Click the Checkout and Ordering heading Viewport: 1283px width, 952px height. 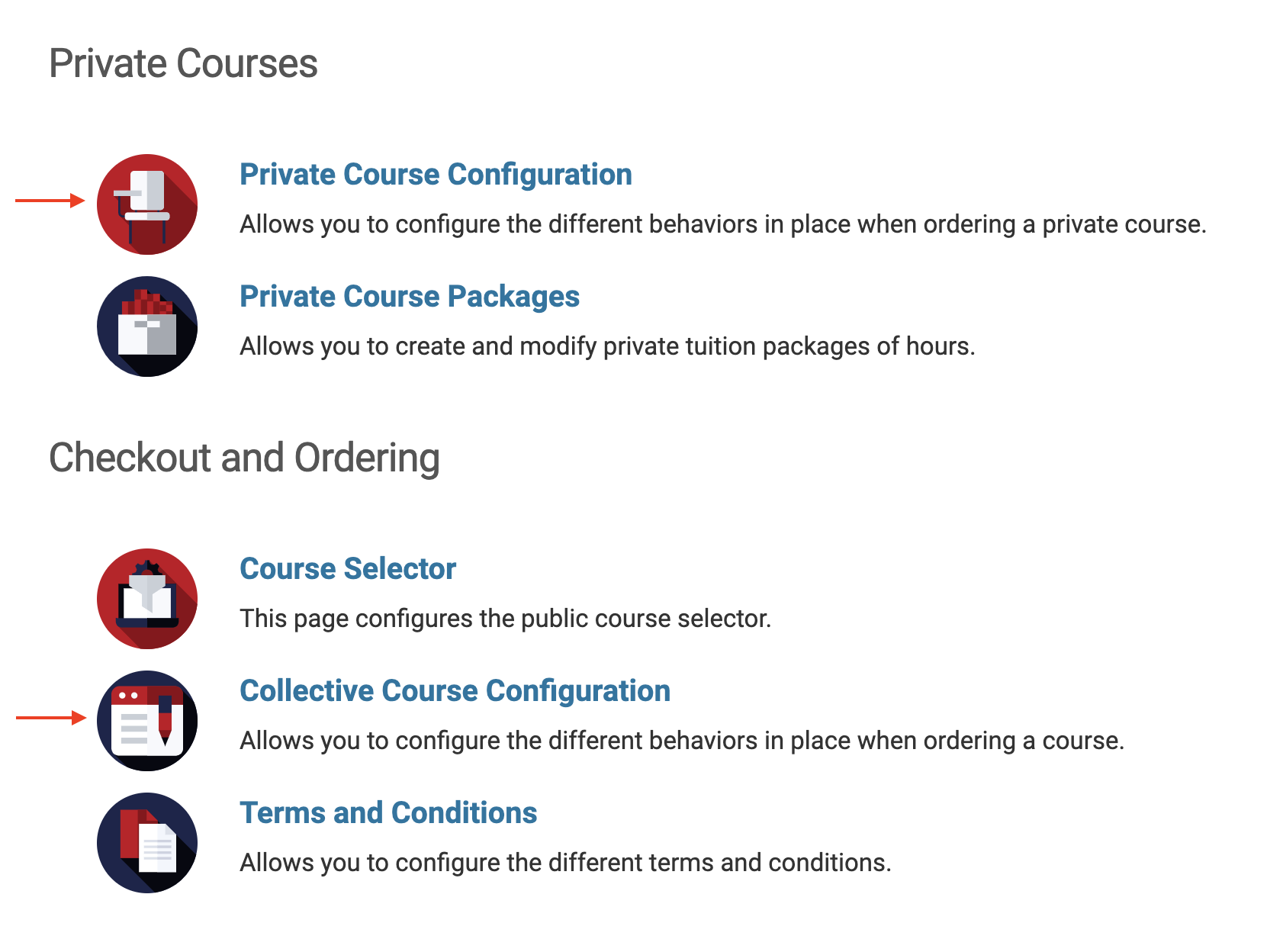pyautogui.click(x=244, y=458)
